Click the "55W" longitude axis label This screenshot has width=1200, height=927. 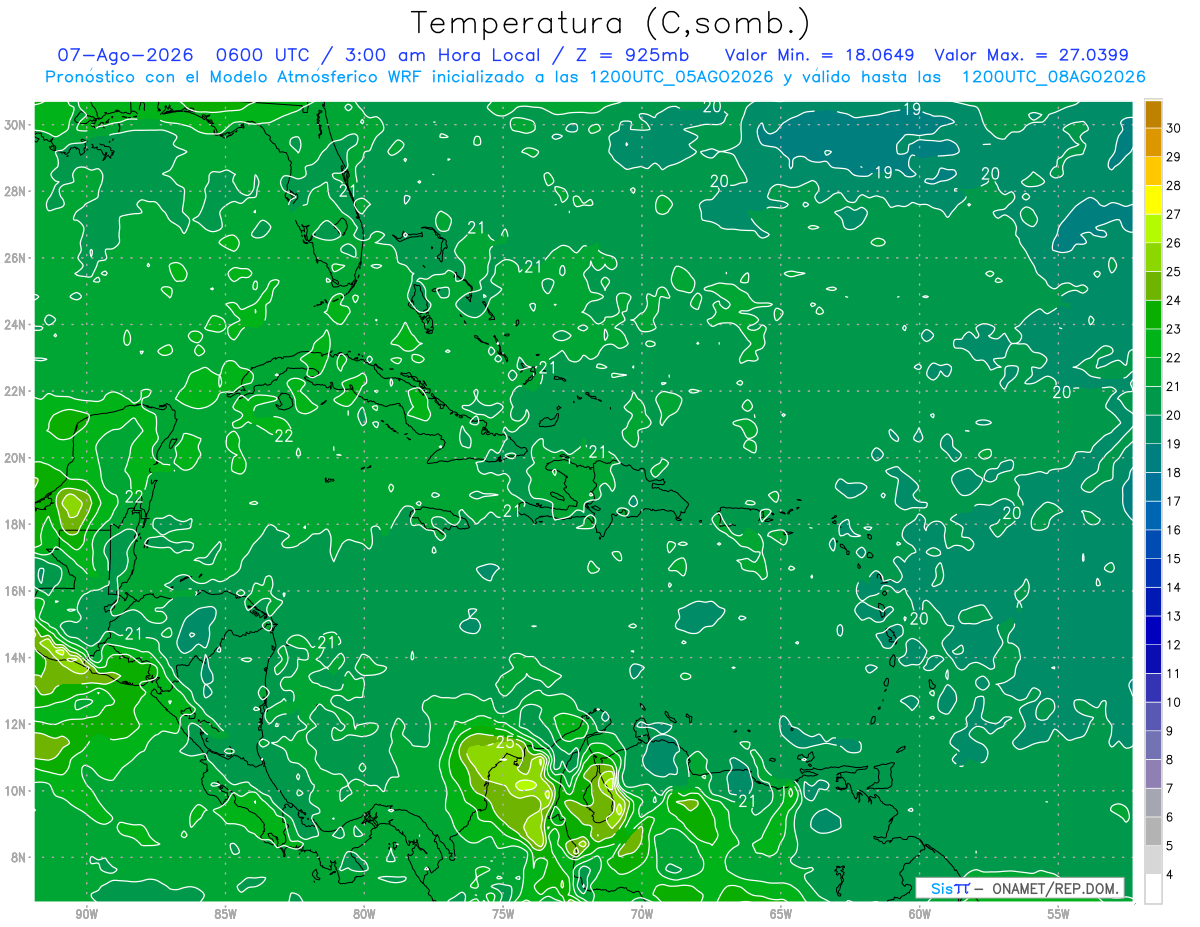pos(1059,914)
